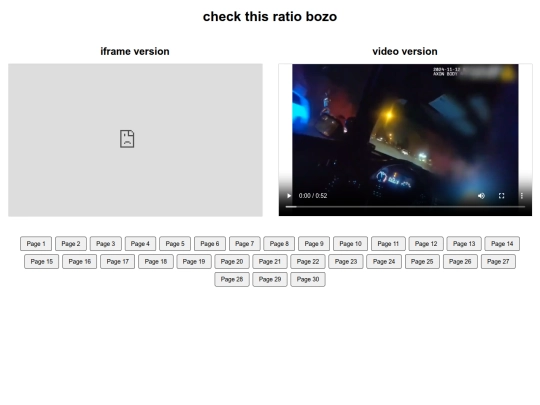Click the 0:00 / 0:52 time display
540x405 pixels.
(313, 196)
